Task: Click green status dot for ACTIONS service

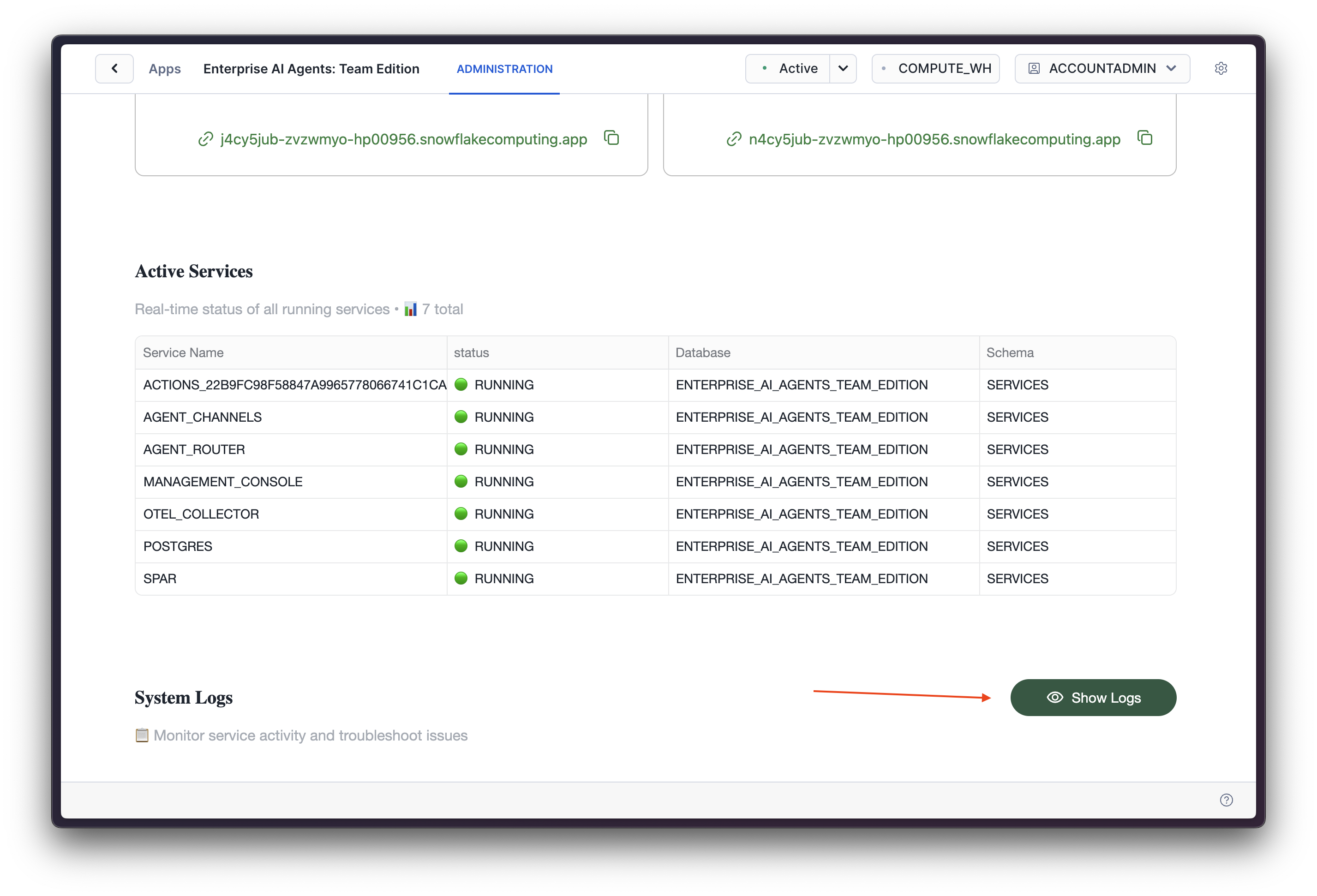Action: coord(461,385)
